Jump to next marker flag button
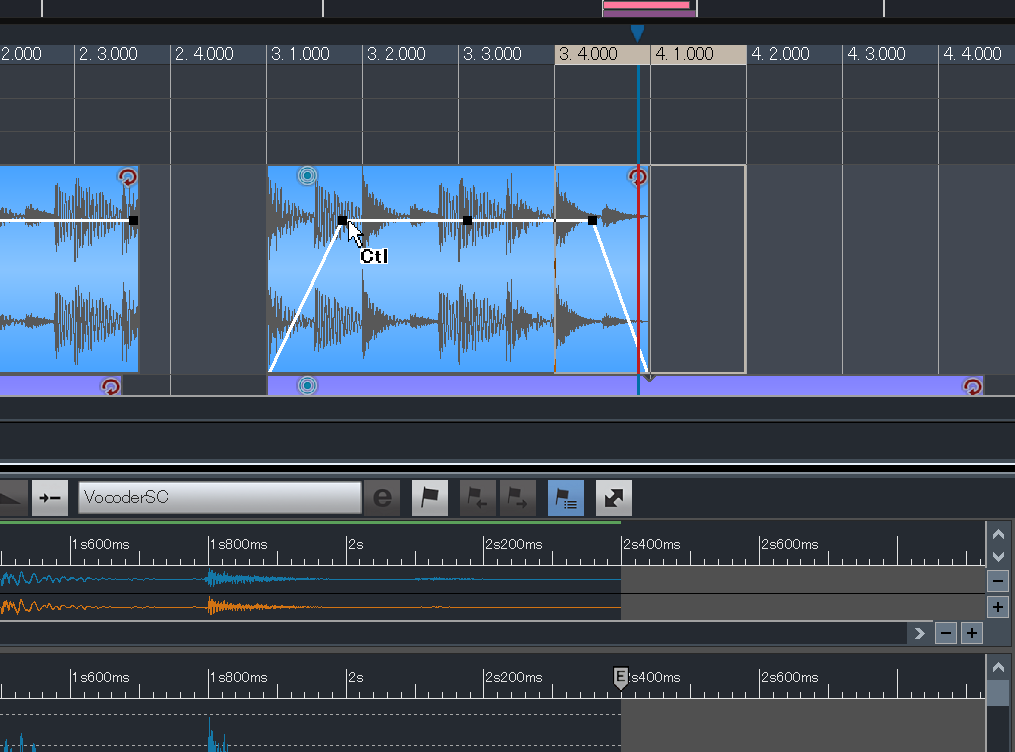This screenshot has width=1015, height=752. point(517,497)
